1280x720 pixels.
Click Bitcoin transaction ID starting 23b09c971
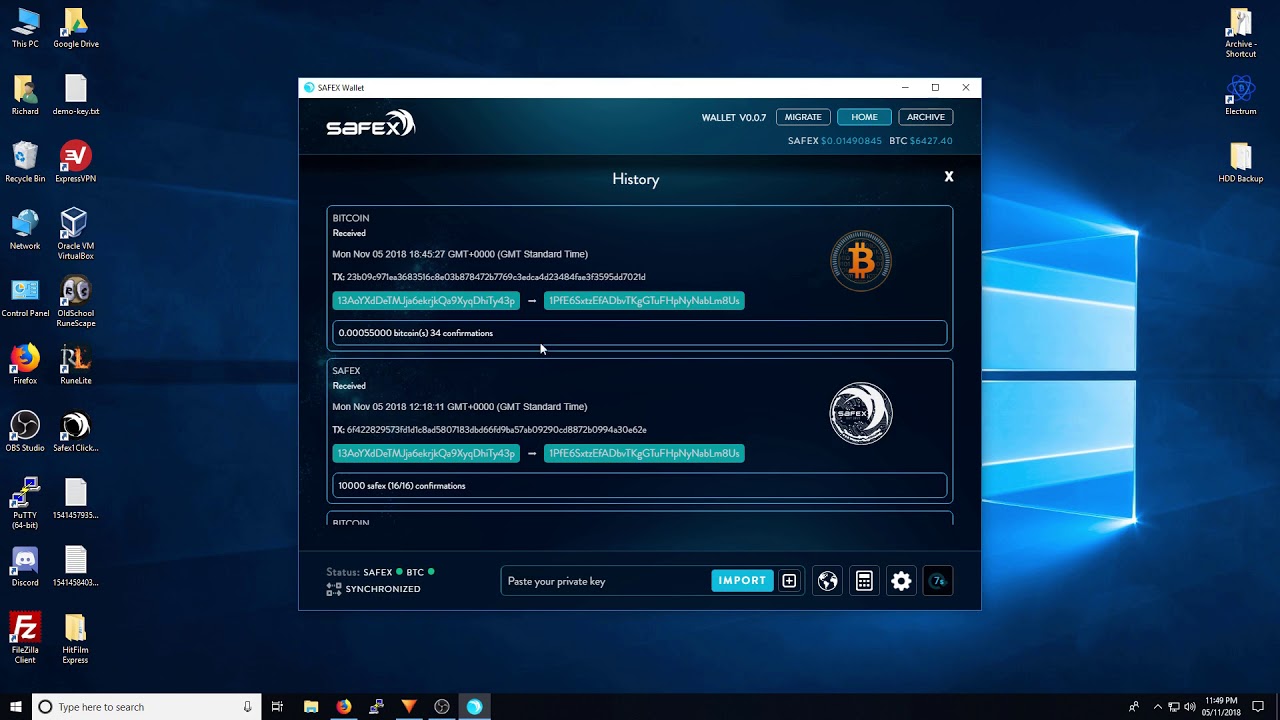(x=496, y=277)
